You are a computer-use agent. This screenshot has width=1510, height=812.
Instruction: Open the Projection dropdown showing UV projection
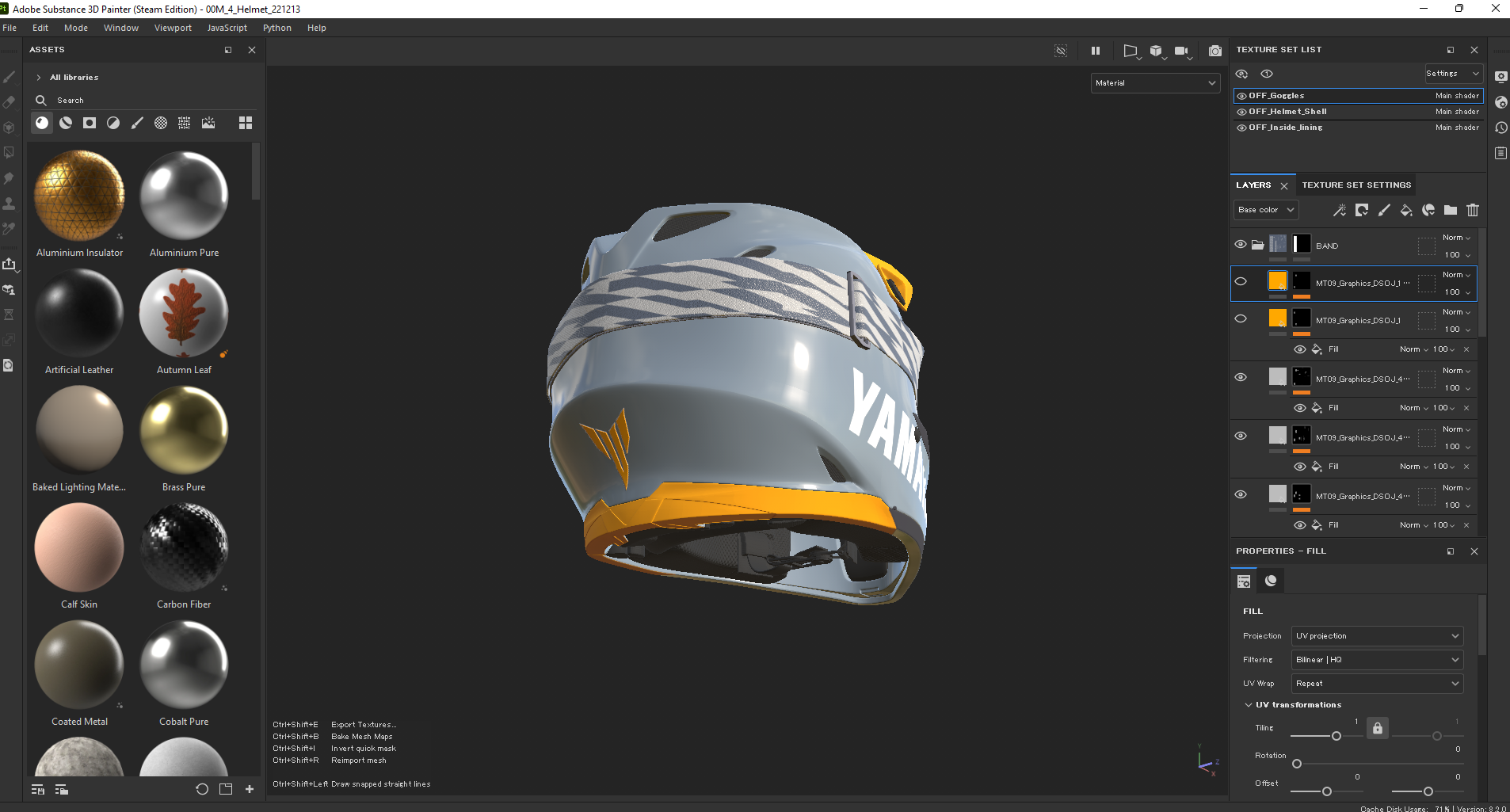tap(1377, 636)
